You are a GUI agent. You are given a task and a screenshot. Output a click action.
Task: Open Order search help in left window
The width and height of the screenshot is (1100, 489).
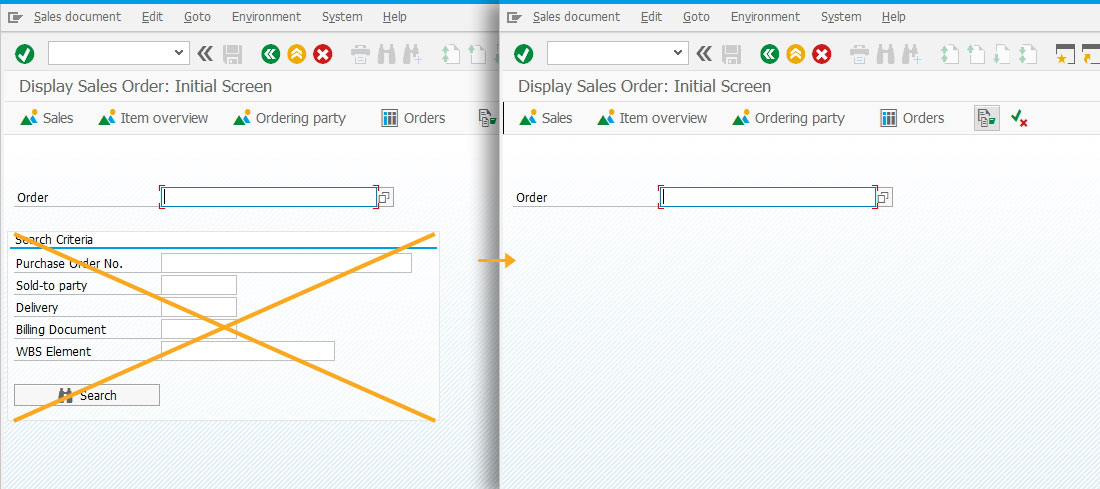(x=385, y=198)
